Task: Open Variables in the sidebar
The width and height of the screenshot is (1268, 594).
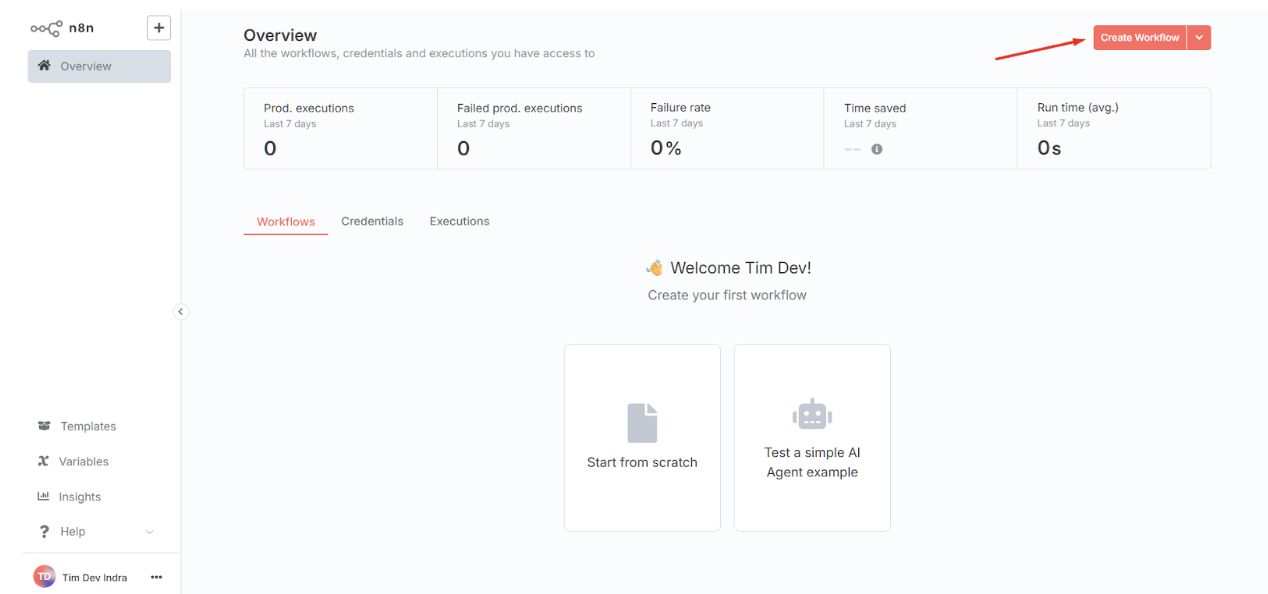Action: pos(73,461)
